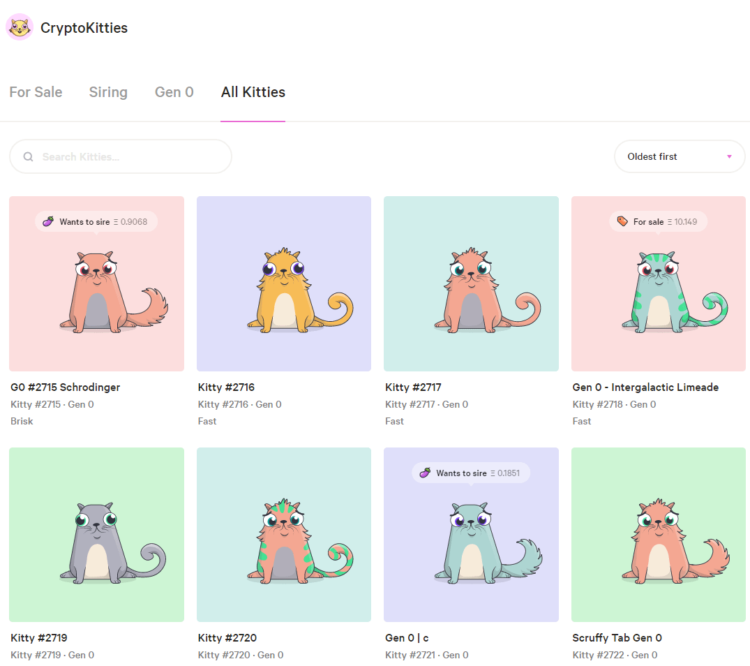Click Wants to sire 0.9068 badge
The image size is (750, 666).
(x=96, y=222)
